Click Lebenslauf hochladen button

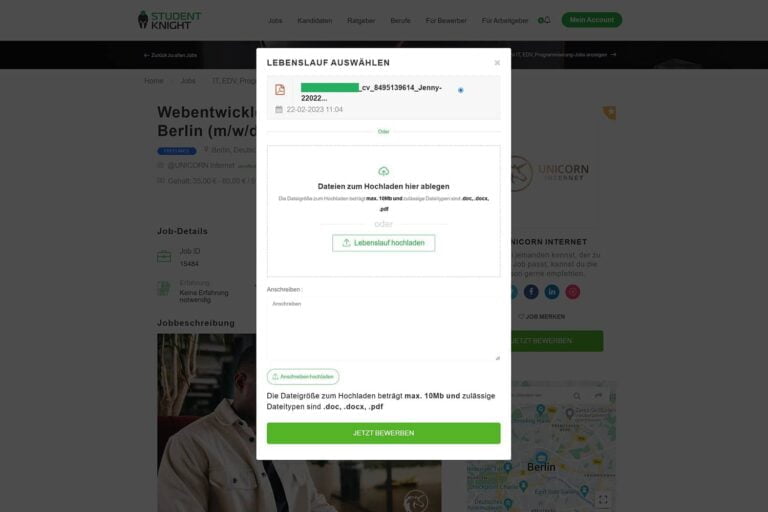(x=384, y=243)
